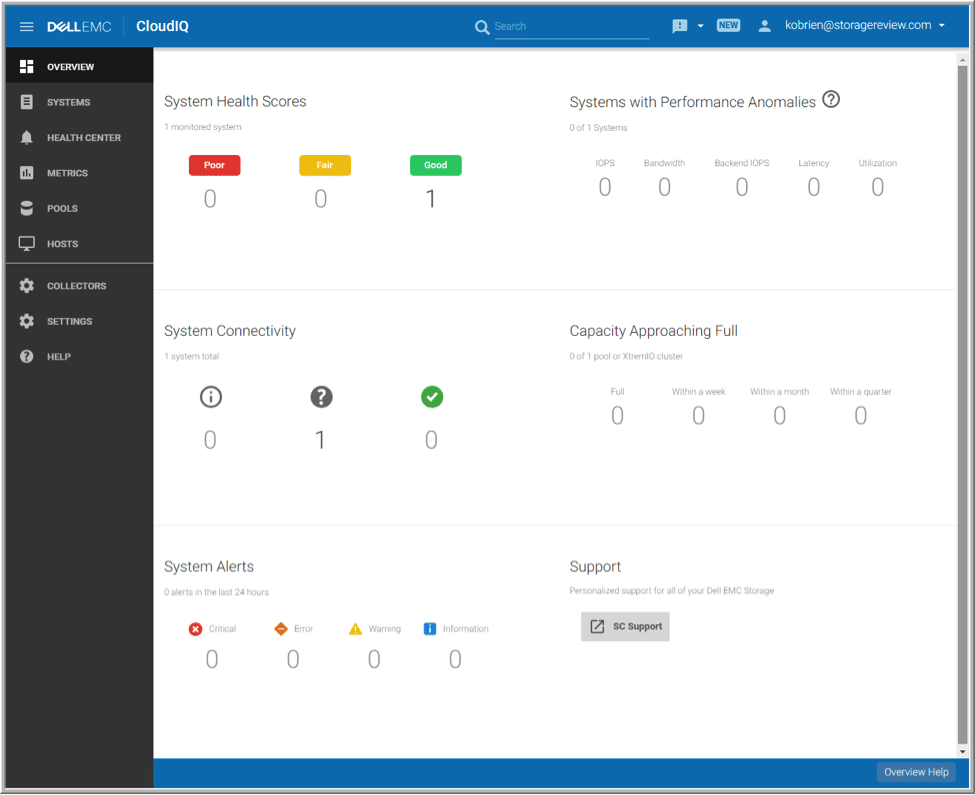Click '0 alerts in the last 24 hours'

click(216, 592)
